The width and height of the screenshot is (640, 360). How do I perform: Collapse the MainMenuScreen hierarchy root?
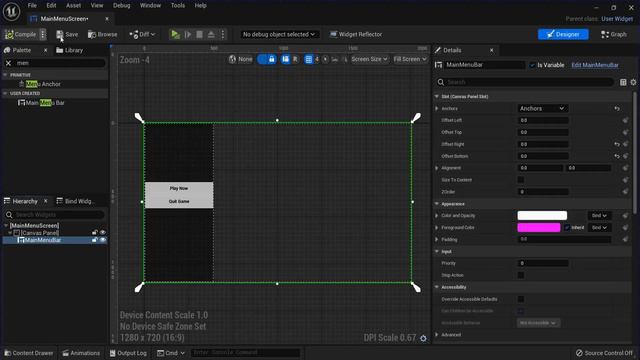click(6, 225)
